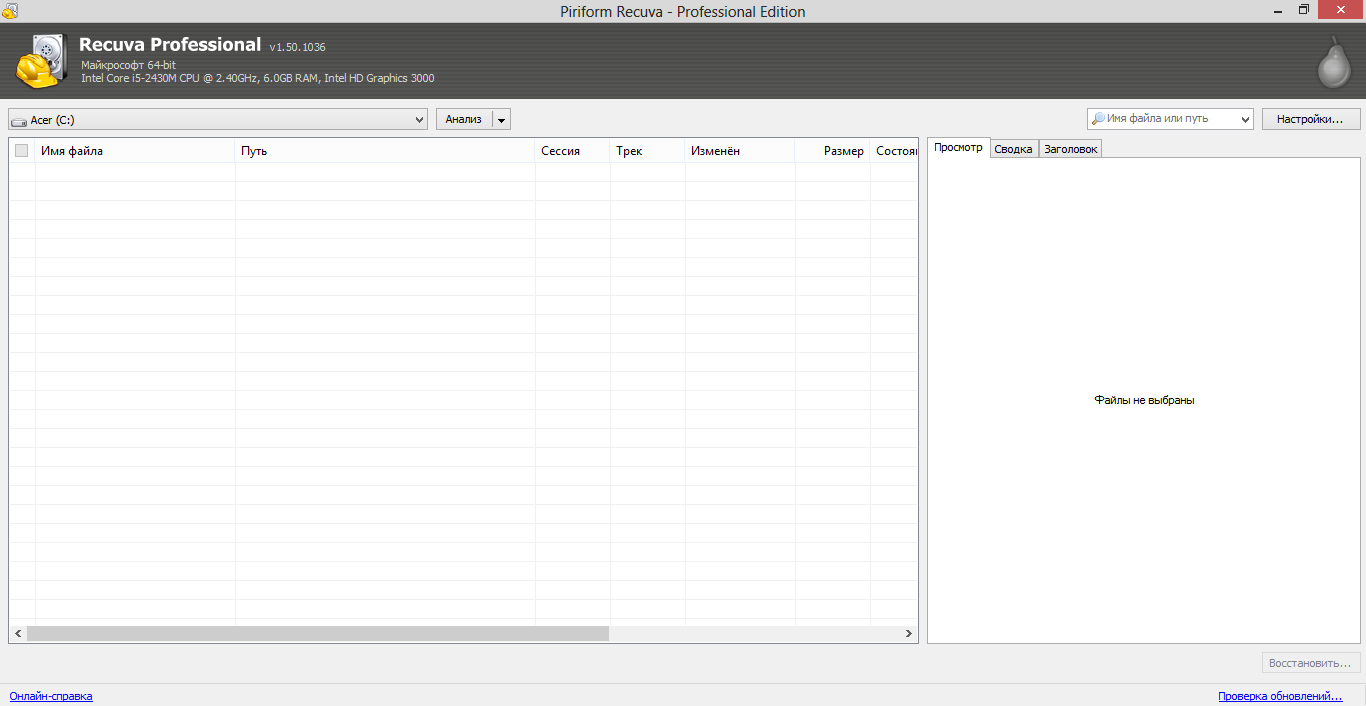Switch to the Сводка tab
1366x706 pixels.
point(1013,149)
